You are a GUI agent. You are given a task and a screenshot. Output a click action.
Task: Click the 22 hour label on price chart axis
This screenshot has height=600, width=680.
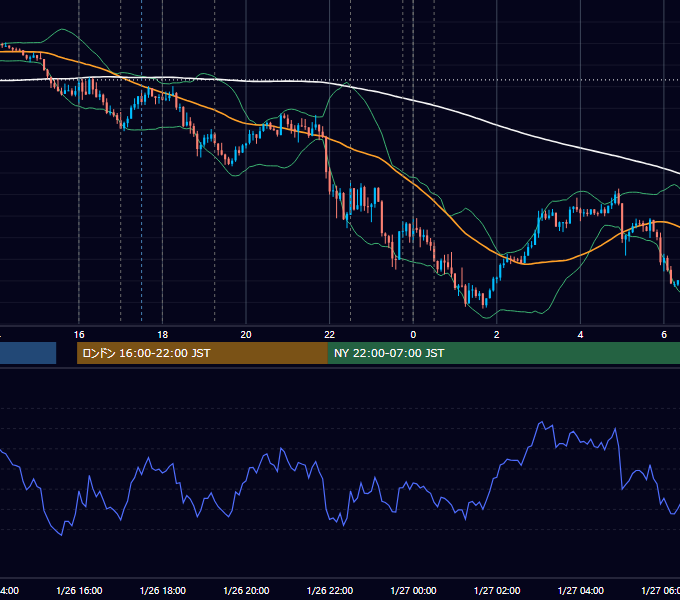(x=330, y=334)
